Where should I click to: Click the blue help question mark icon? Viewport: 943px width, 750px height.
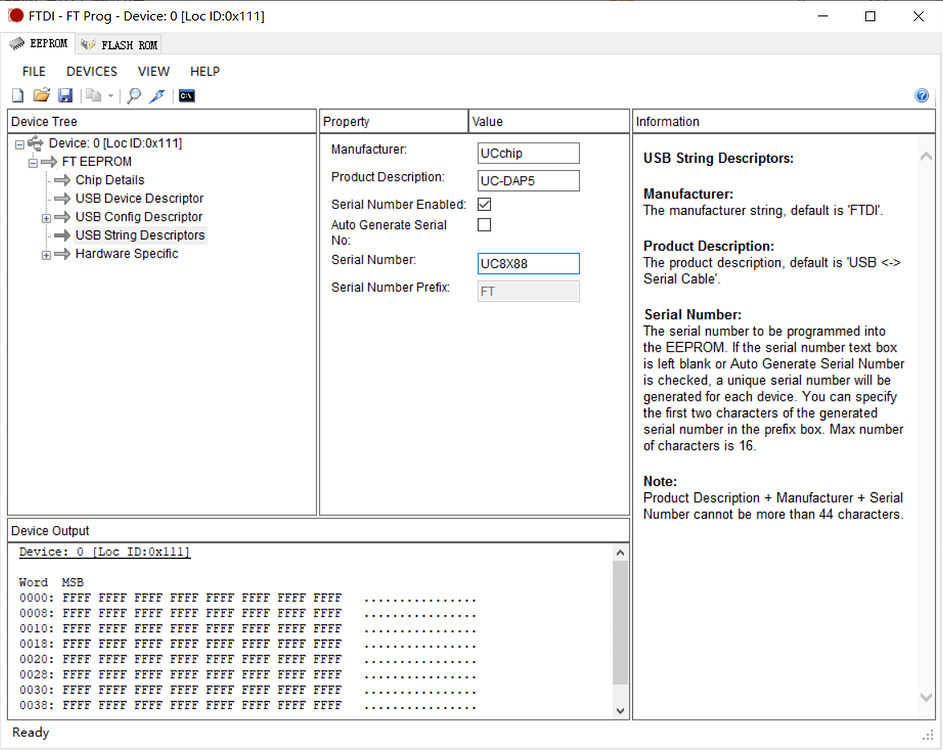[x=922, y=96]
